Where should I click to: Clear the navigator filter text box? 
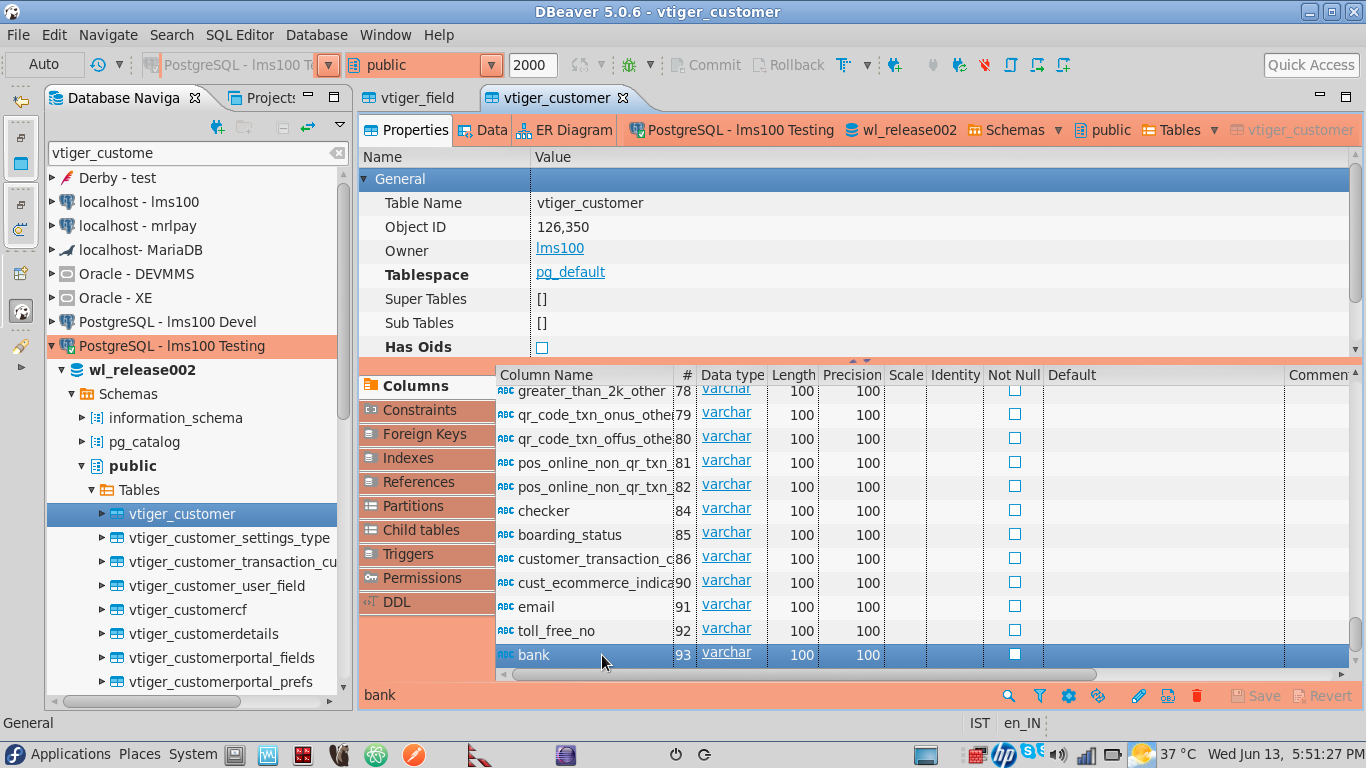(x=338, y=153)
